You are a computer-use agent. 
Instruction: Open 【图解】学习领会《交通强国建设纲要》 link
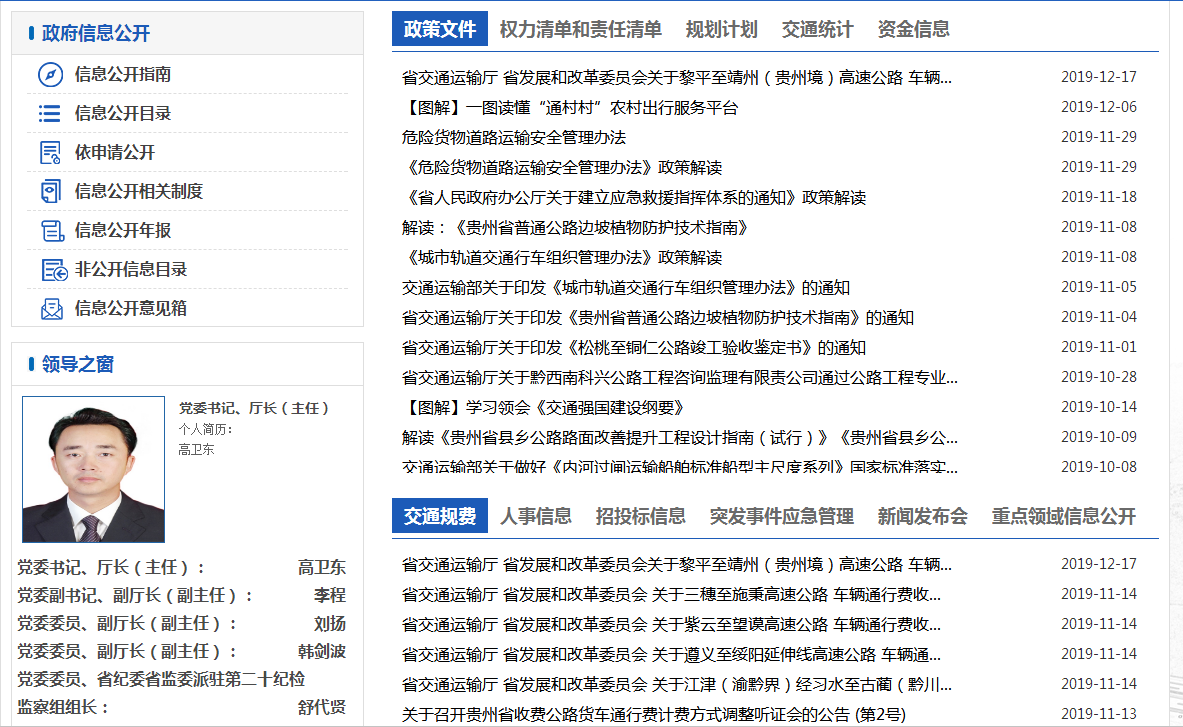[x=543, y=408]
